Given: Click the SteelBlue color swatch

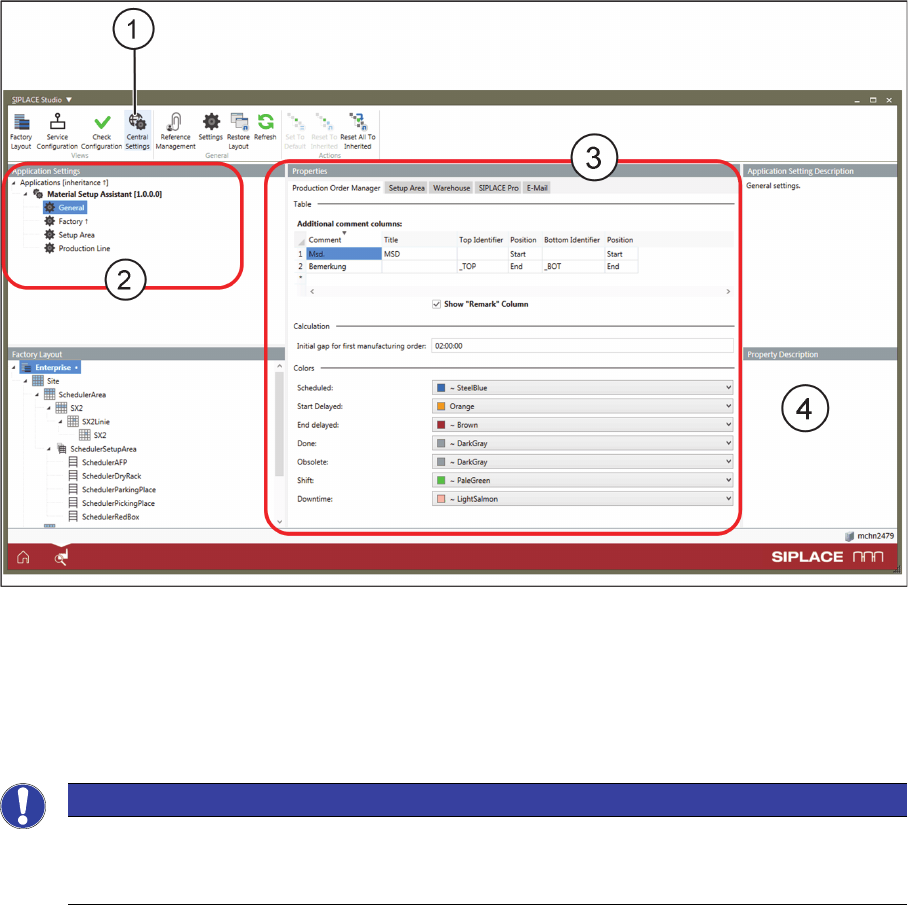Looking at the screenshot, I should [441, 388].
